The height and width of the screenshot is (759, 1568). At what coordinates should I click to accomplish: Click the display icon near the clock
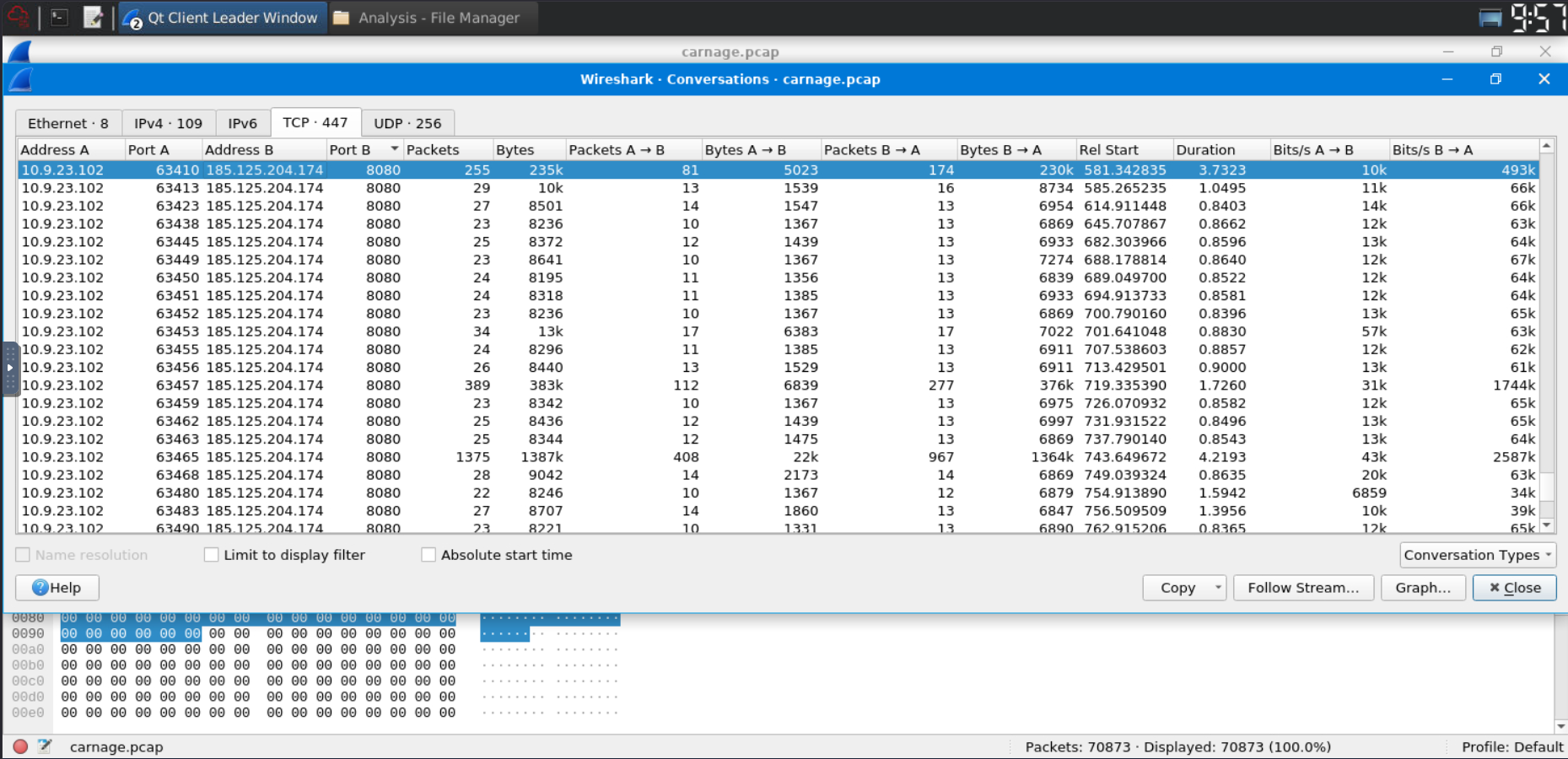[x=1490, y=18]
